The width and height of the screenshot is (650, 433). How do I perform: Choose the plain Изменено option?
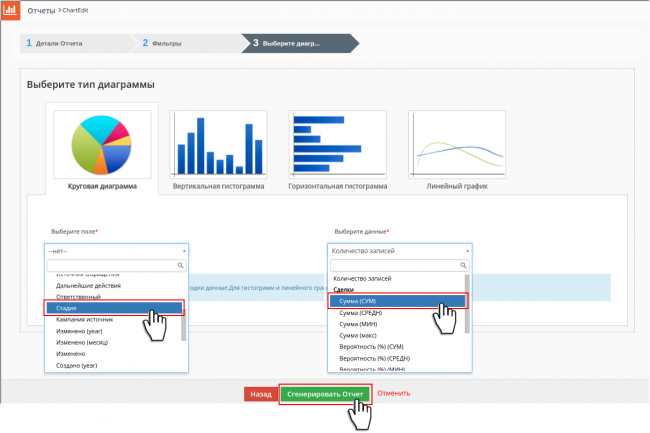[70, 353]
